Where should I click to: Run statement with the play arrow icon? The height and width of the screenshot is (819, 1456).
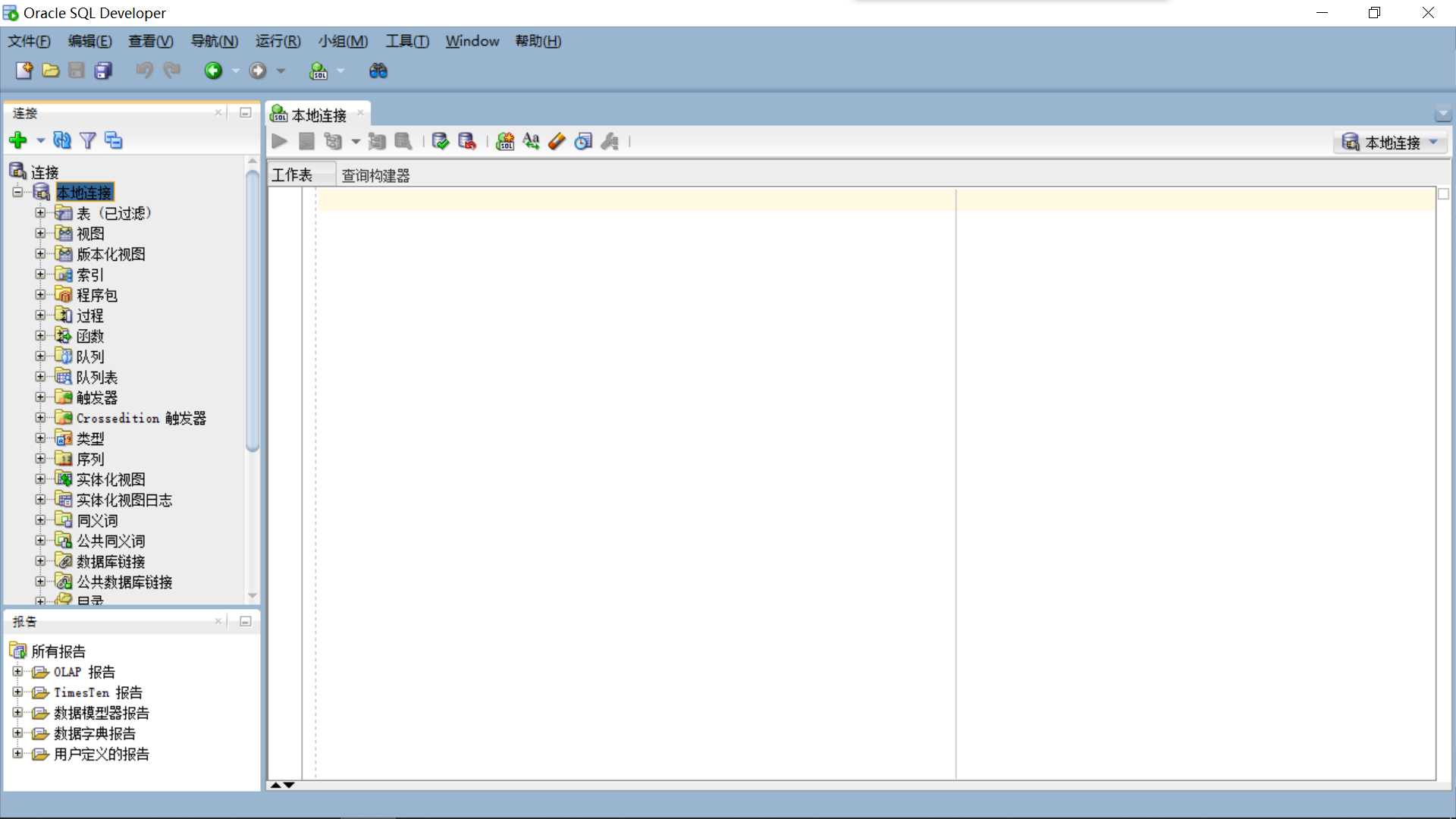(x=279, y=141)
